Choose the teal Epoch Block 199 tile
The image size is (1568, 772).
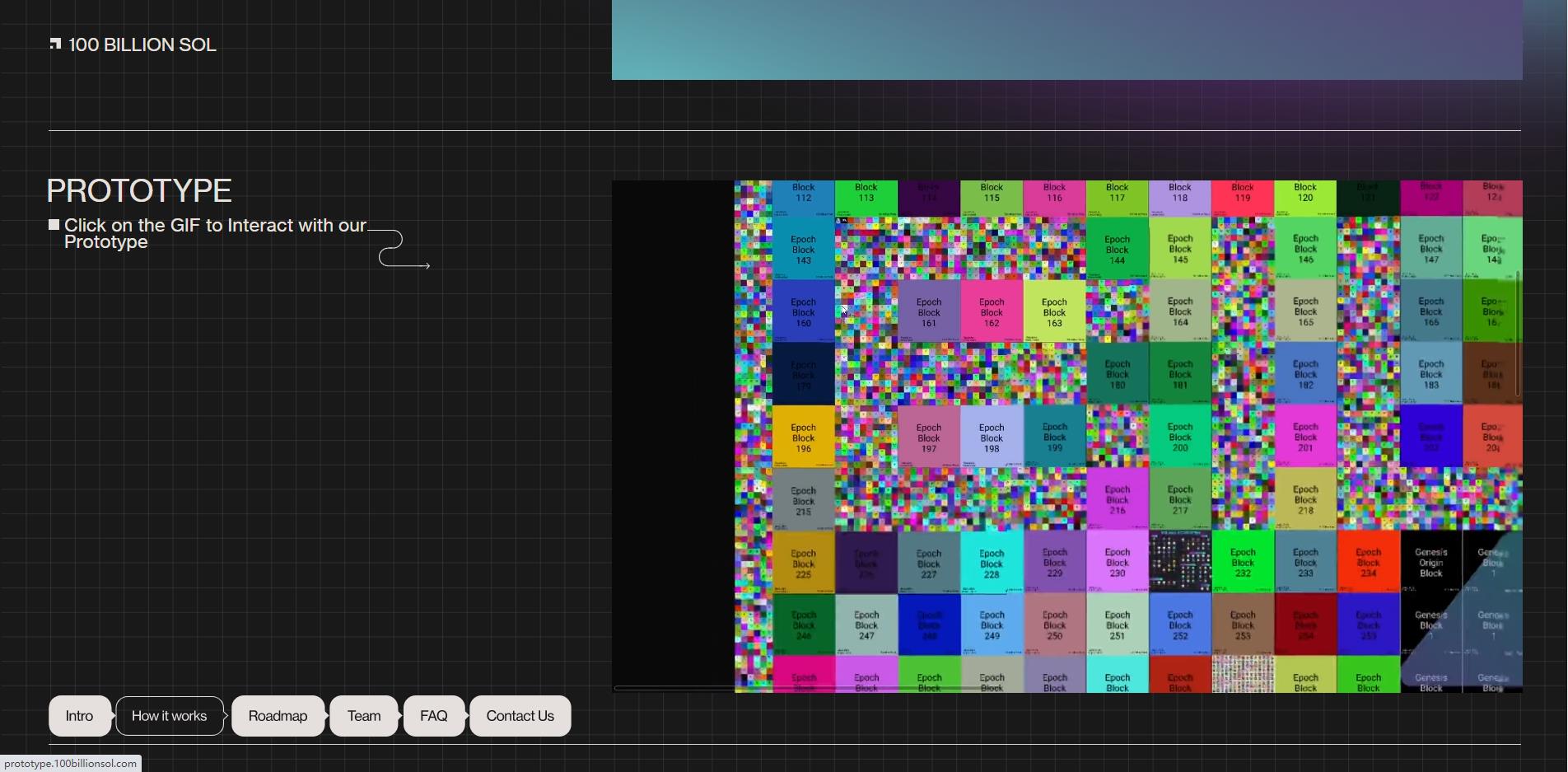1054,437
